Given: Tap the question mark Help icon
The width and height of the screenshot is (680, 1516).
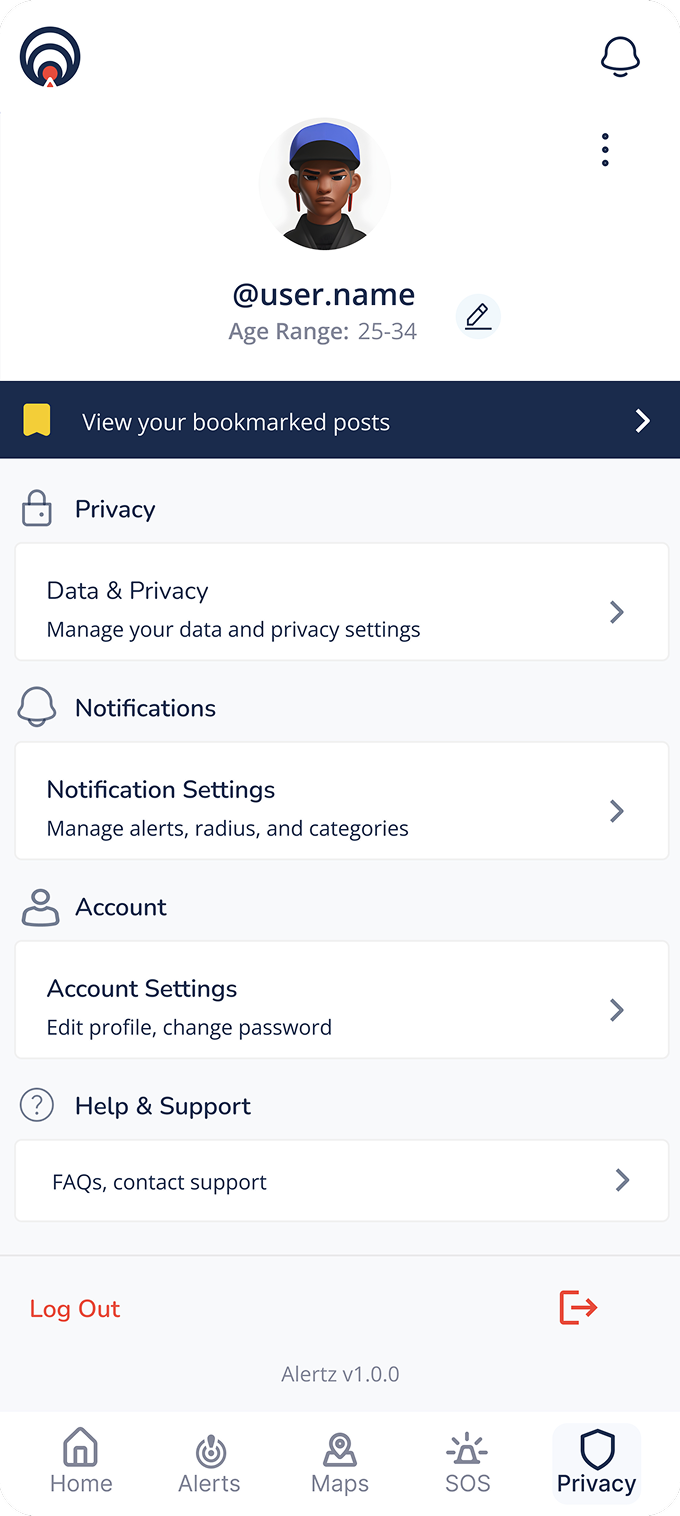Looking at the screenshot, I should (37, 1105).
